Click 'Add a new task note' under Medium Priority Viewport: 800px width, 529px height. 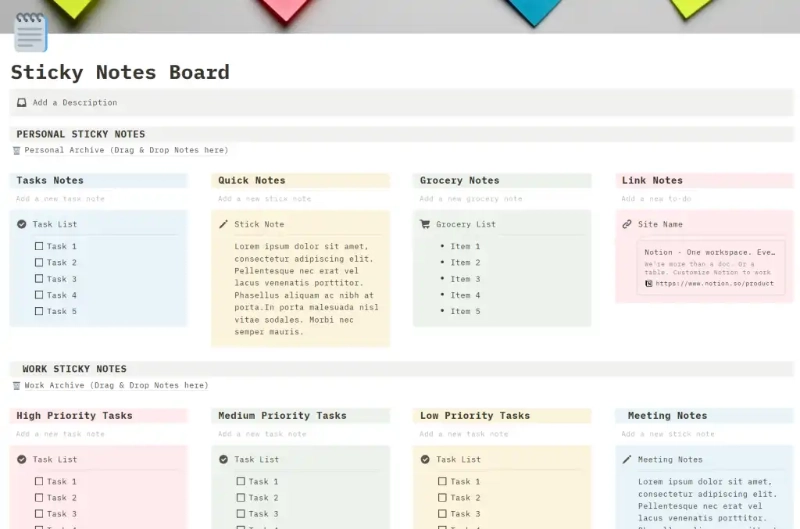[x=262, y=434]
